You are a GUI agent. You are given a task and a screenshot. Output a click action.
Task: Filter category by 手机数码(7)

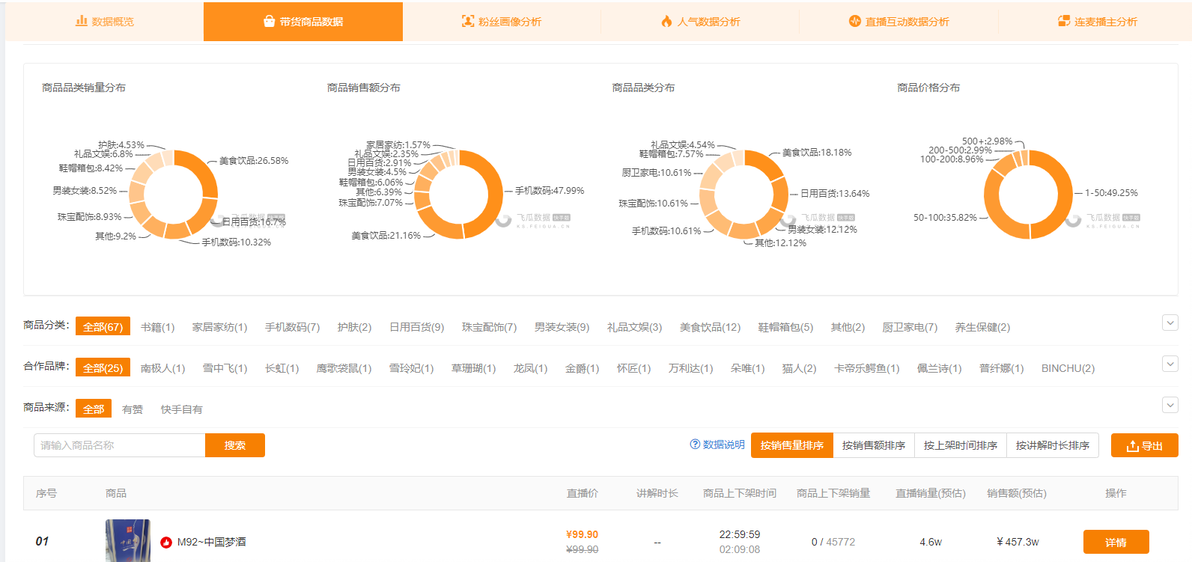click(292, 327)
